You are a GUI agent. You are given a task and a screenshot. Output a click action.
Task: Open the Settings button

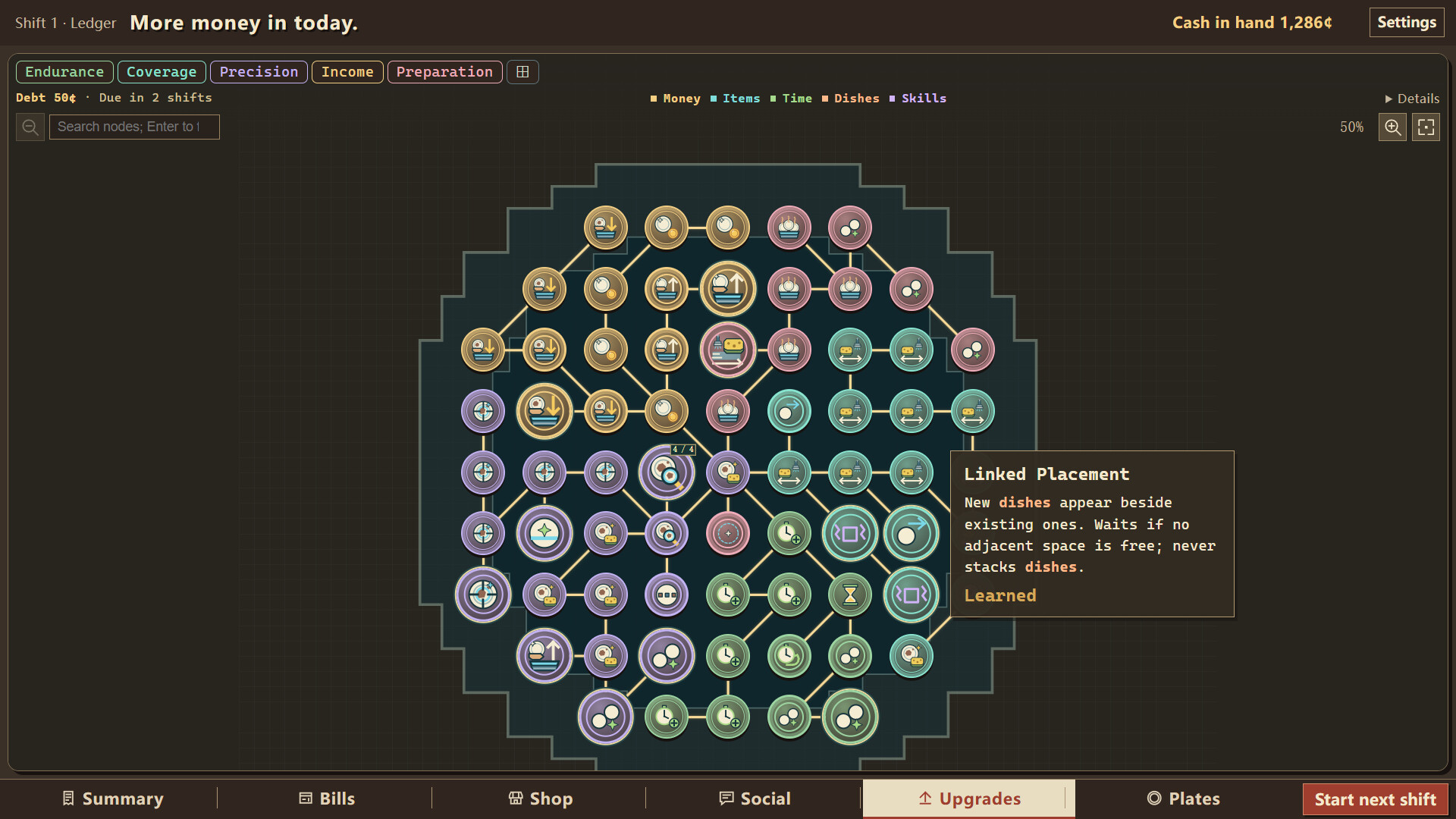[1407, 22]
